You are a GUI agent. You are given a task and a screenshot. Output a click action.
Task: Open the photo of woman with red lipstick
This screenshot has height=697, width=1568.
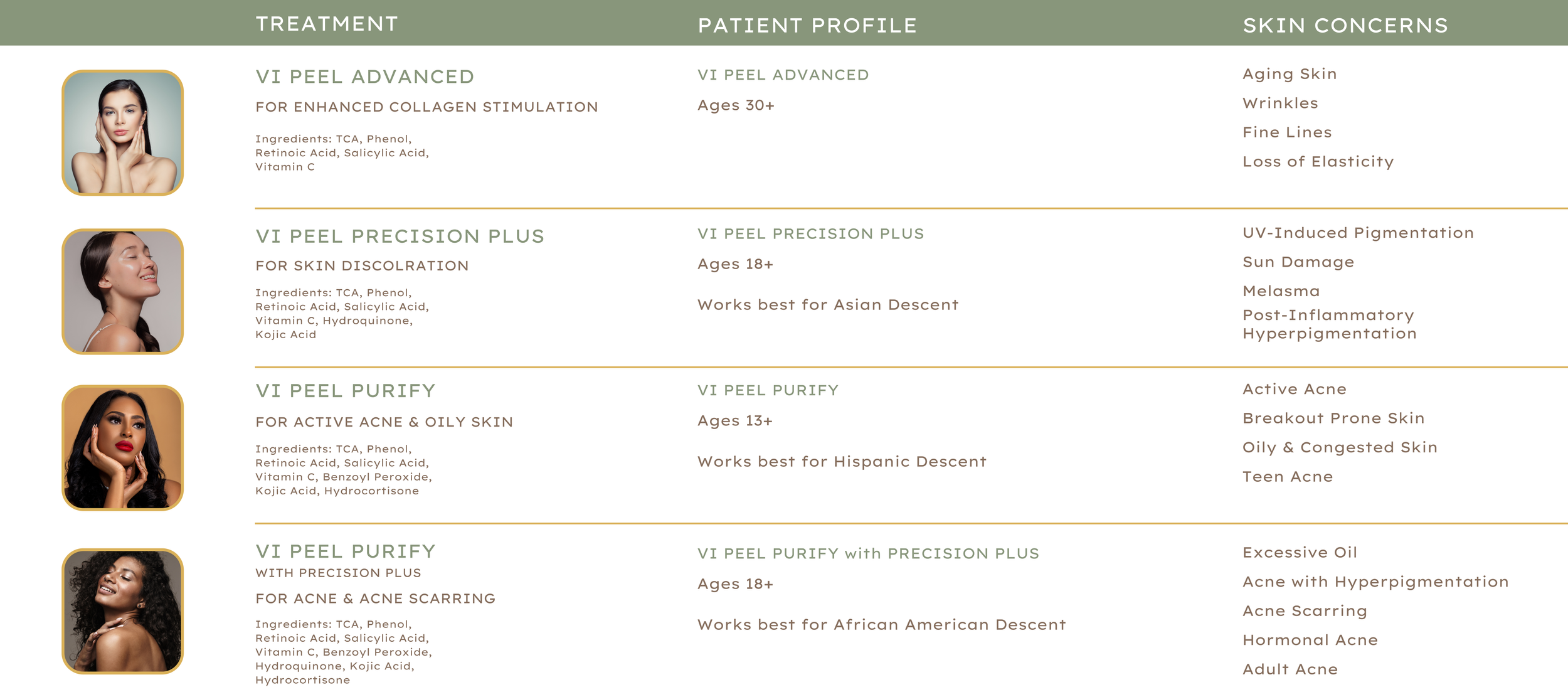pyautogui.click(x=122, y=448)
